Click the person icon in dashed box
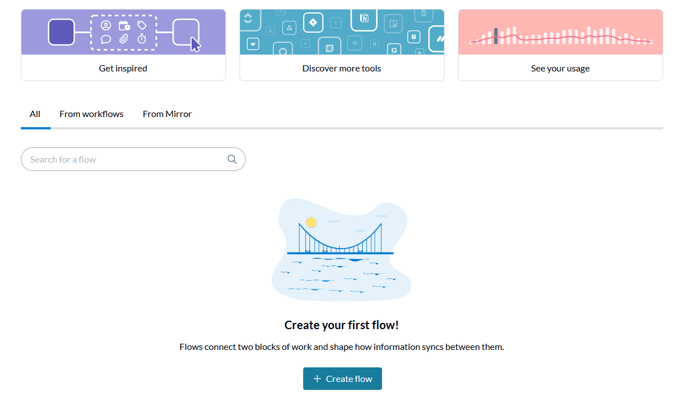This screenshot has height=409, width=688. click(x=106, y=25)
